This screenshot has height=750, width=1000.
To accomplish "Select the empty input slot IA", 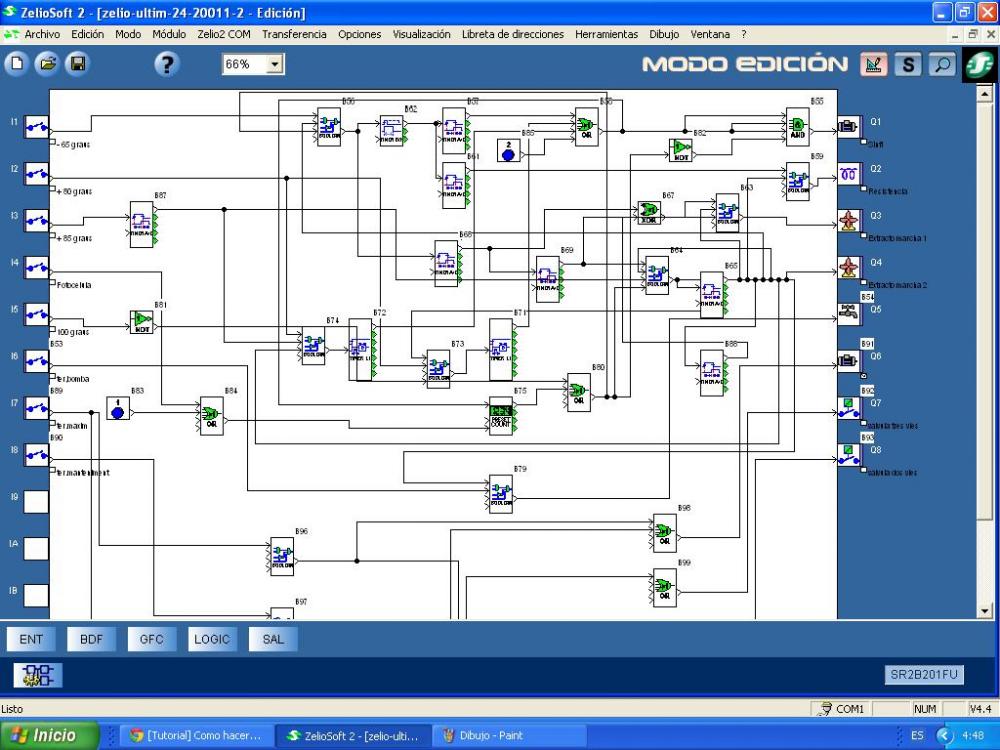I will click(x=36, y=549).
